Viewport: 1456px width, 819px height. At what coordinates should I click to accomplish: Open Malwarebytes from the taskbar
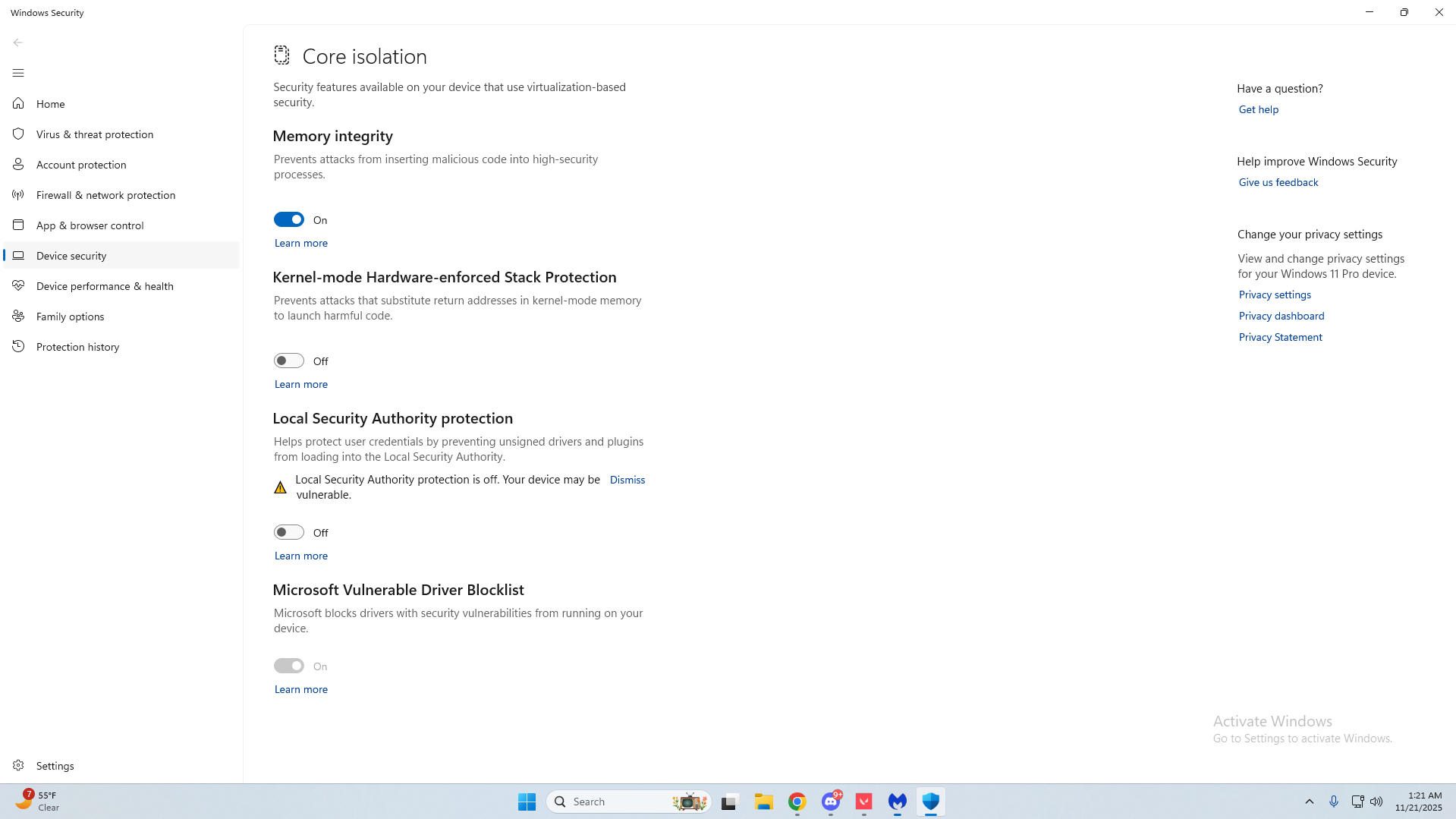[x=898, y=802]
